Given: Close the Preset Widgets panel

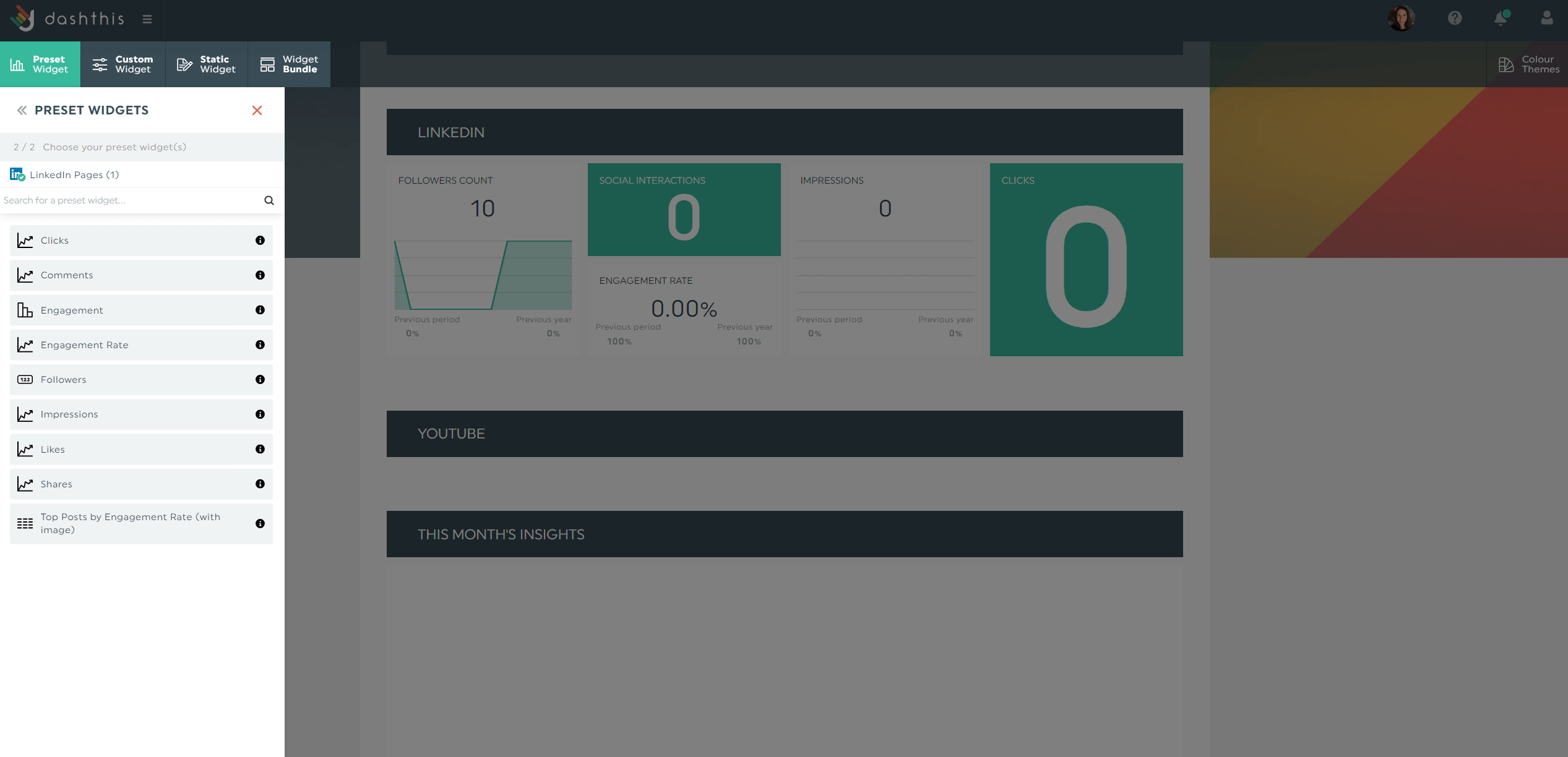Looking at the screenshot, I should [257, 110].
